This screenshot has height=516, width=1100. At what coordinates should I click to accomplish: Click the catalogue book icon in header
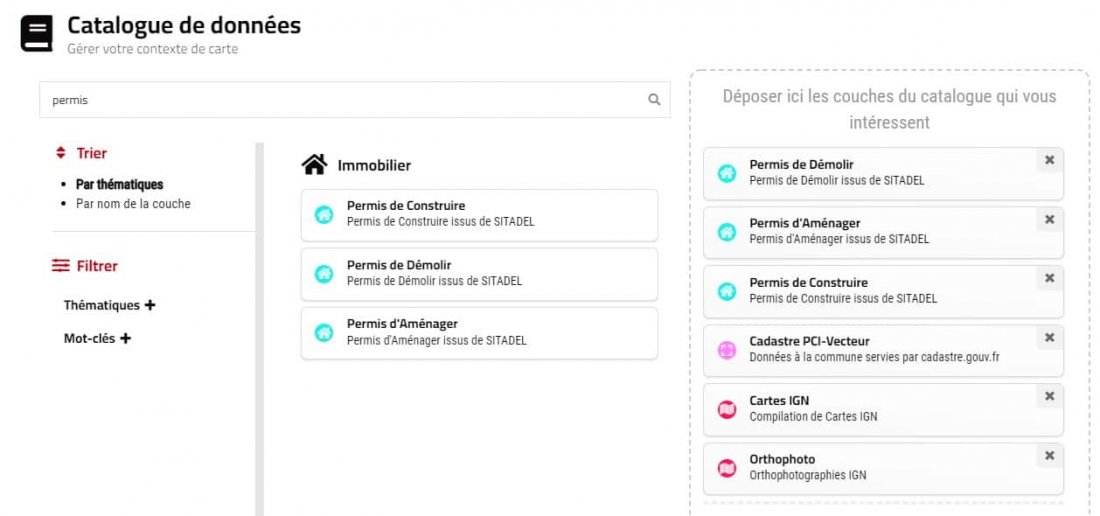(x=36, y=33)
